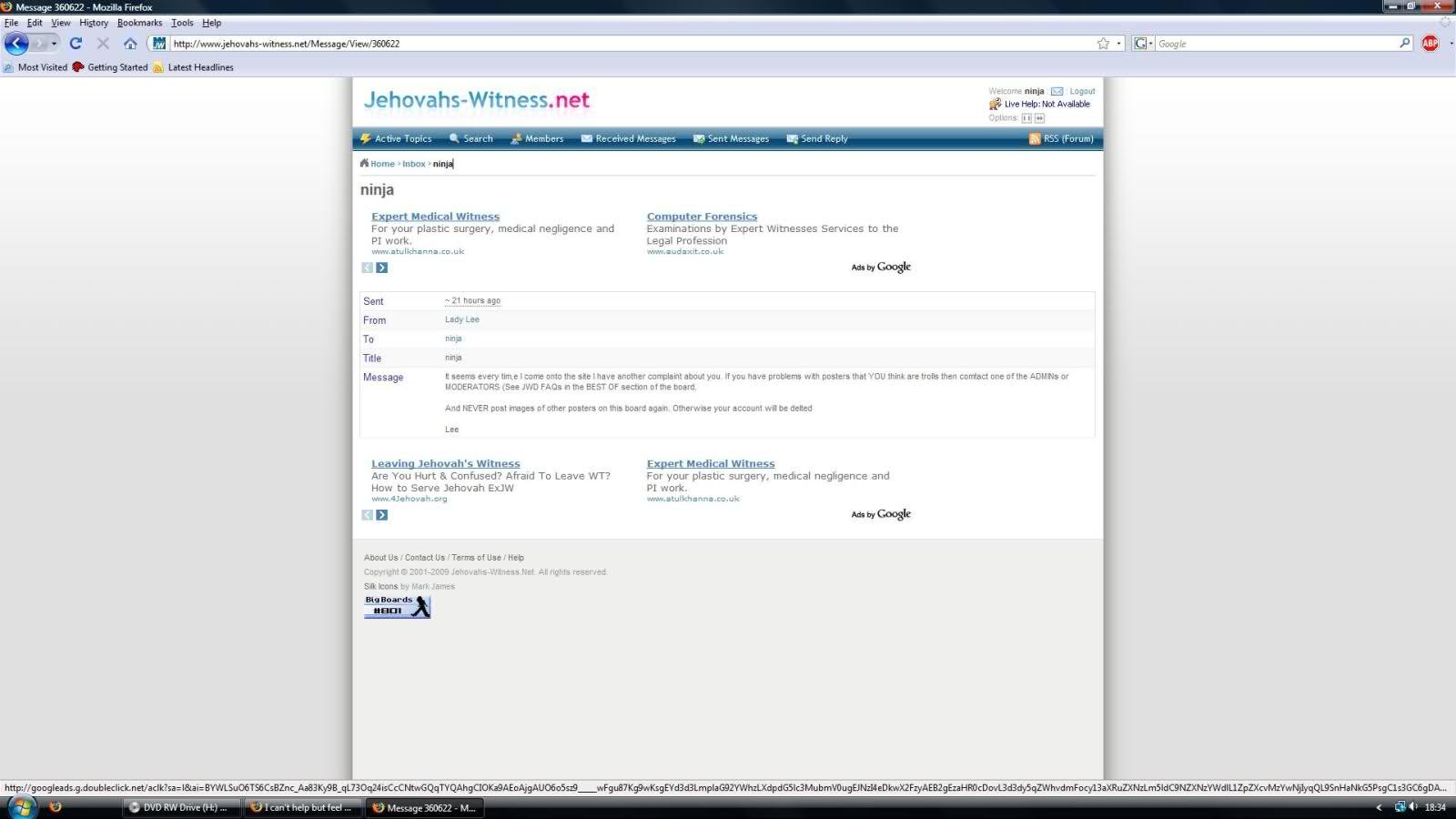
Task: Open the Google search engine selector
Action: tap(1143, 43)
